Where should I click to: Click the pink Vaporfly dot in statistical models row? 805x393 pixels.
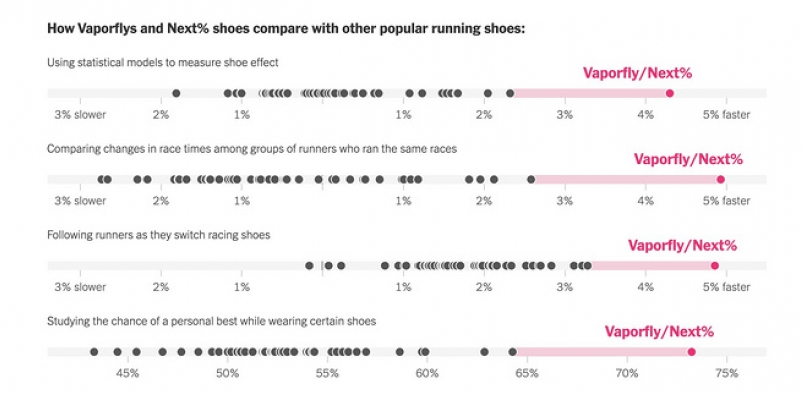669,93
